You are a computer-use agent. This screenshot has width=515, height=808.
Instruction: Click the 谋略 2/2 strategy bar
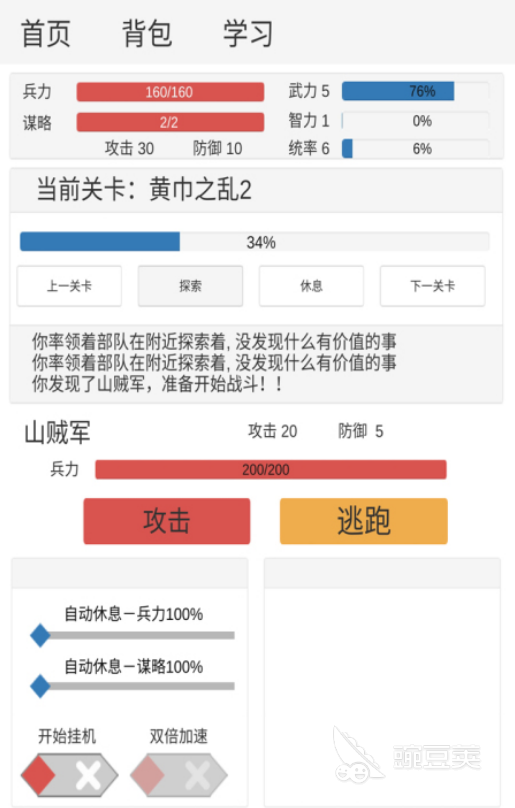(170, 122)
